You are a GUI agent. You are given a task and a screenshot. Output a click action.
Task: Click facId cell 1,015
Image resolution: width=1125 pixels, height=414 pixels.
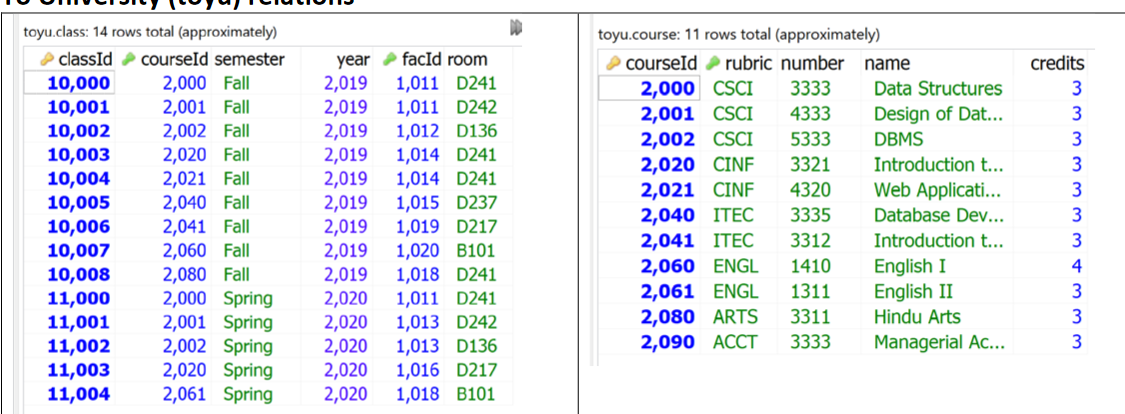click(x=417, y=203)
